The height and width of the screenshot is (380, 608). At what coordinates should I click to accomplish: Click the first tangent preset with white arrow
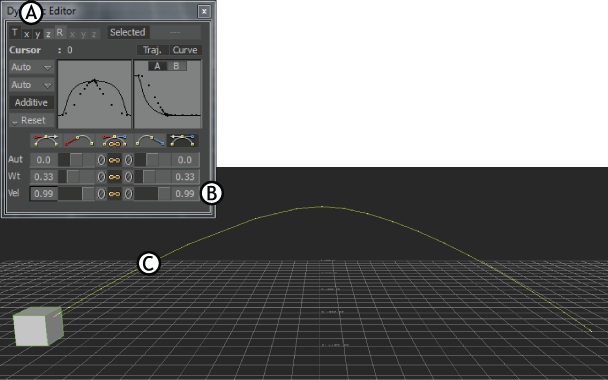46,140
